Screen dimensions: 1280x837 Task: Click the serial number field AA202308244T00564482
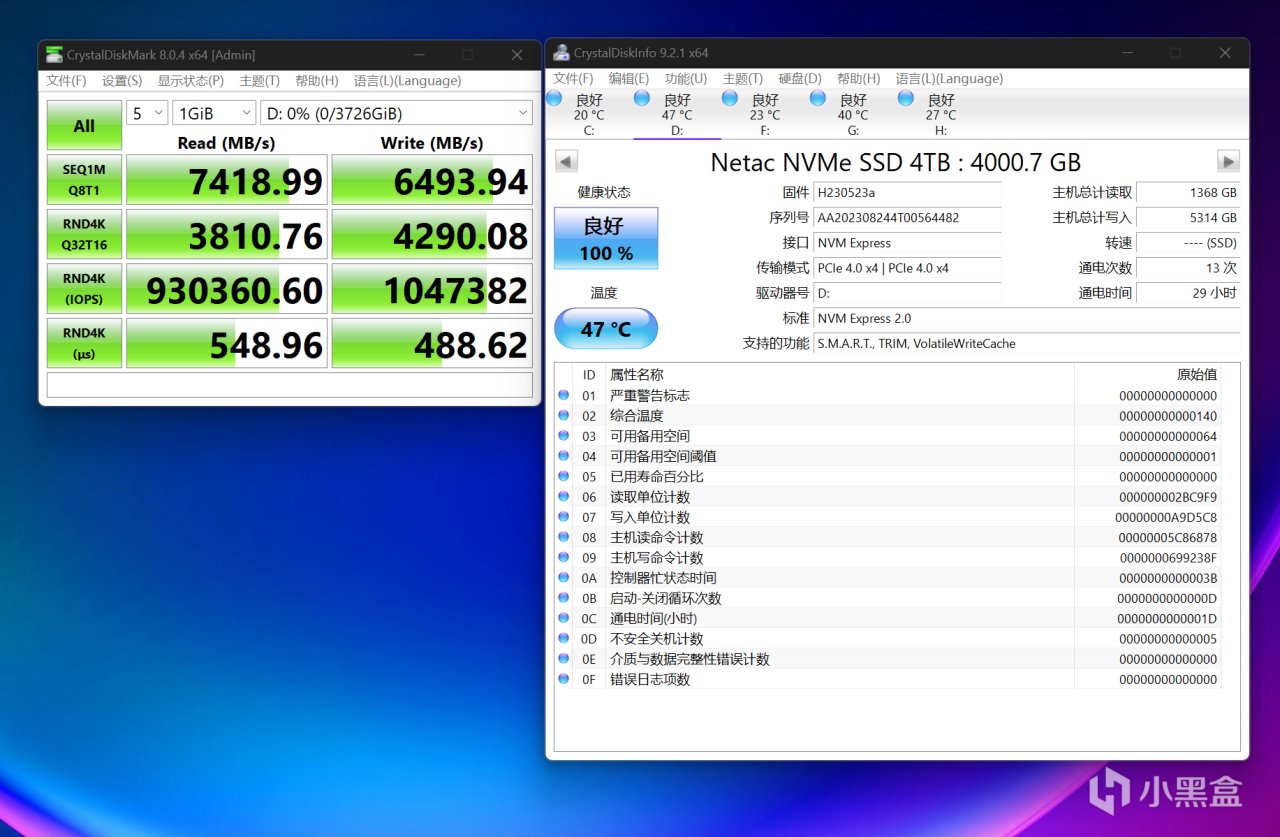click(907, 217)
